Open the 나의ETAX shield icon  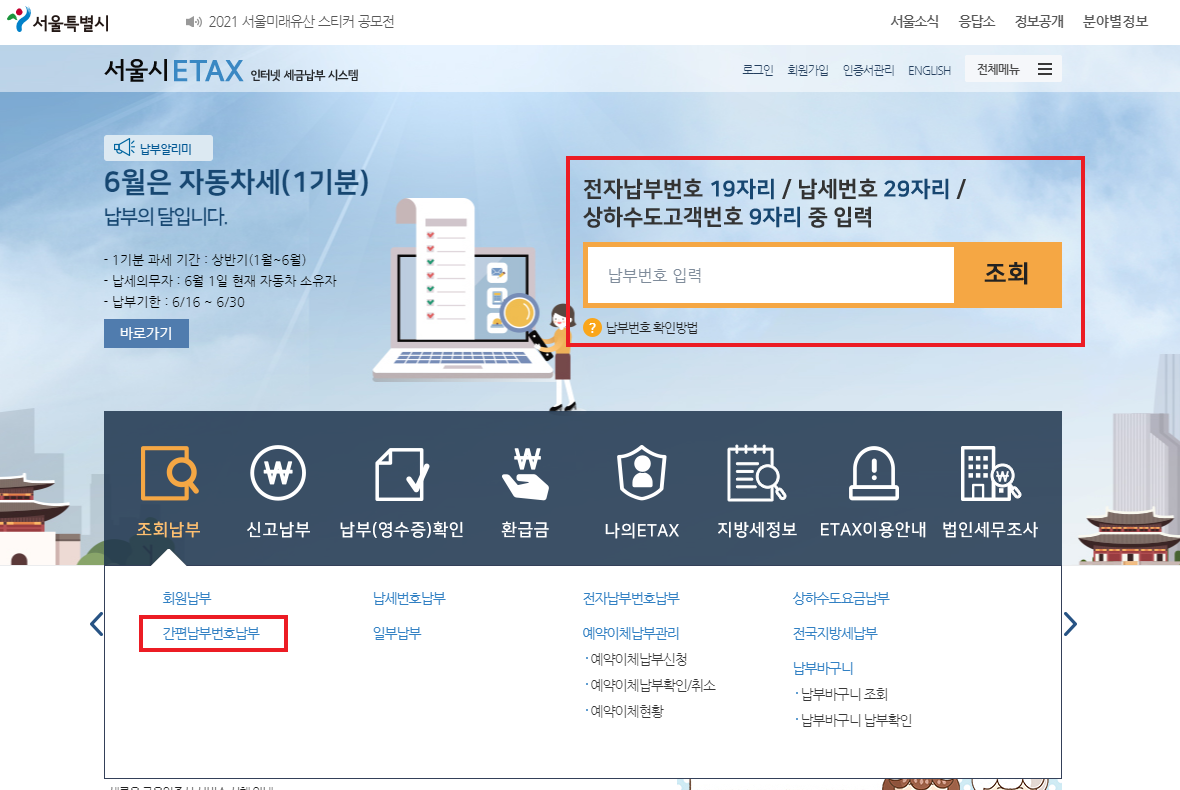(x=642, y=472)
